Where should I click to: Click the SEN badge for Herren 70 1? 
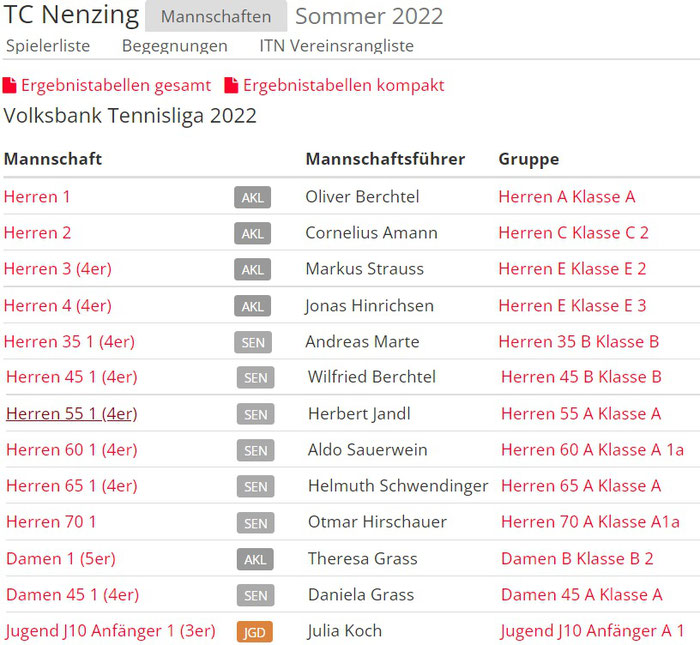point(255,523)
